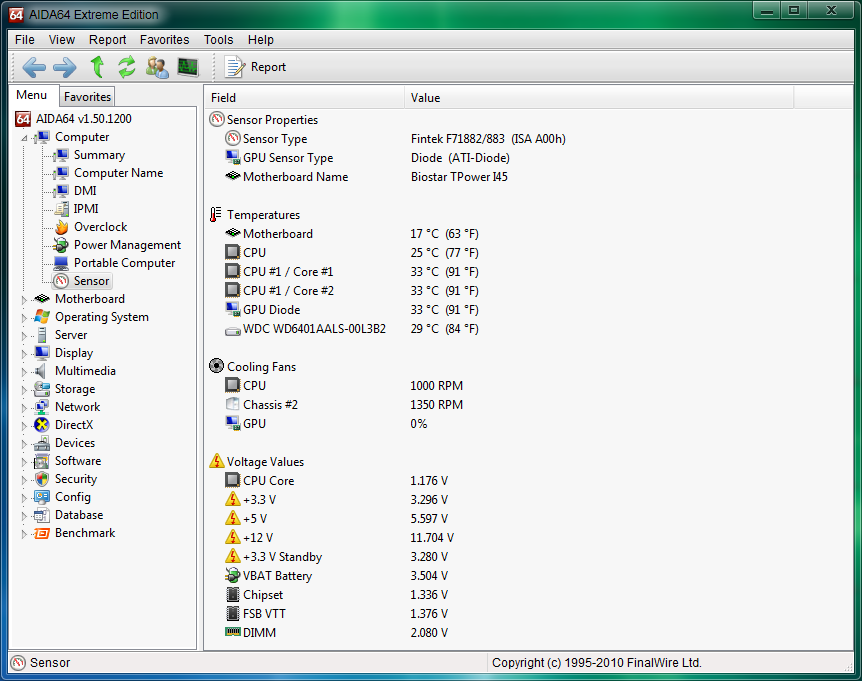This screenshot has height=681, width=862.
Task: Click the DirectX yellow X icon
Action: tap(42, 425)
